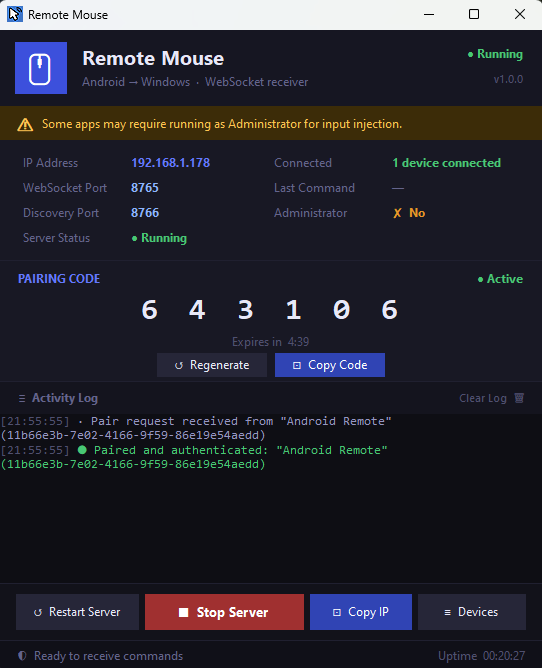Click the blue mouse app logo
Image resolution: width=542 pixels, height=668 pixels.
[41, 68]
